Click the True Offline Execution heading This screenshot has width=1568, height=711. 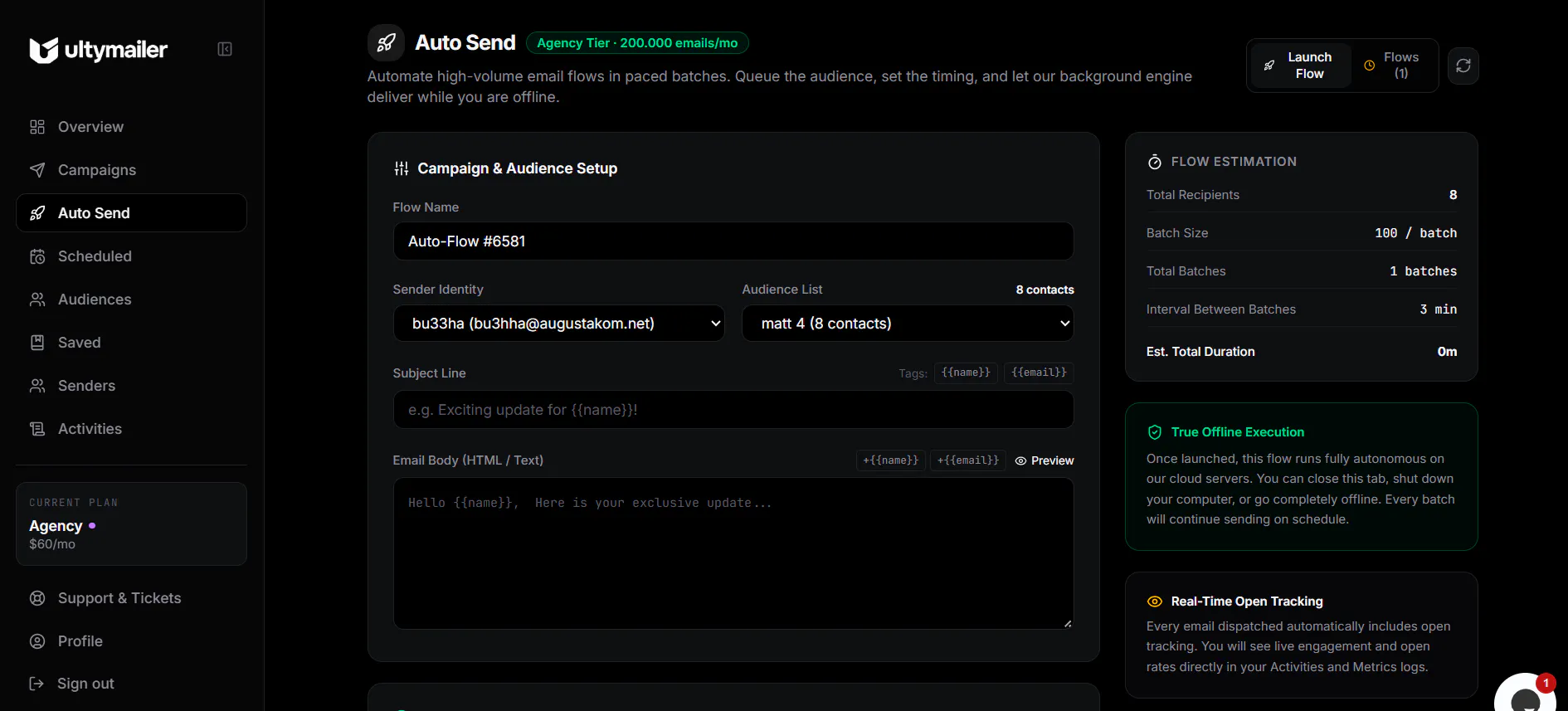pos(1238,432)
